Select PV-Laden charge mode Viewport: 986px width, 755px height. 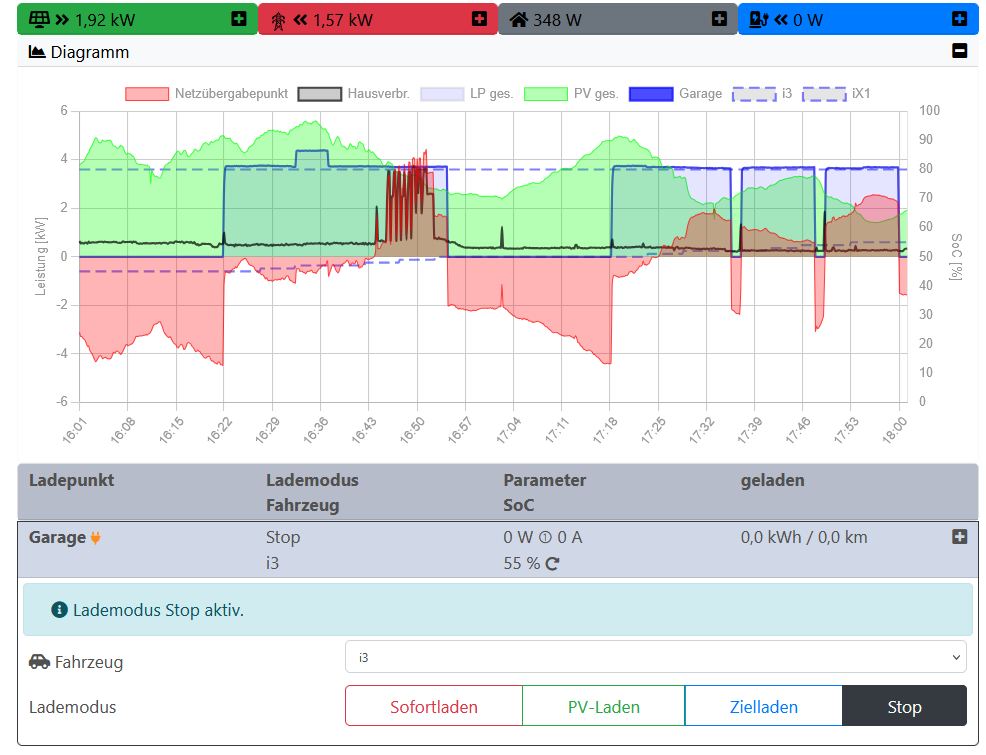(603, 706)
